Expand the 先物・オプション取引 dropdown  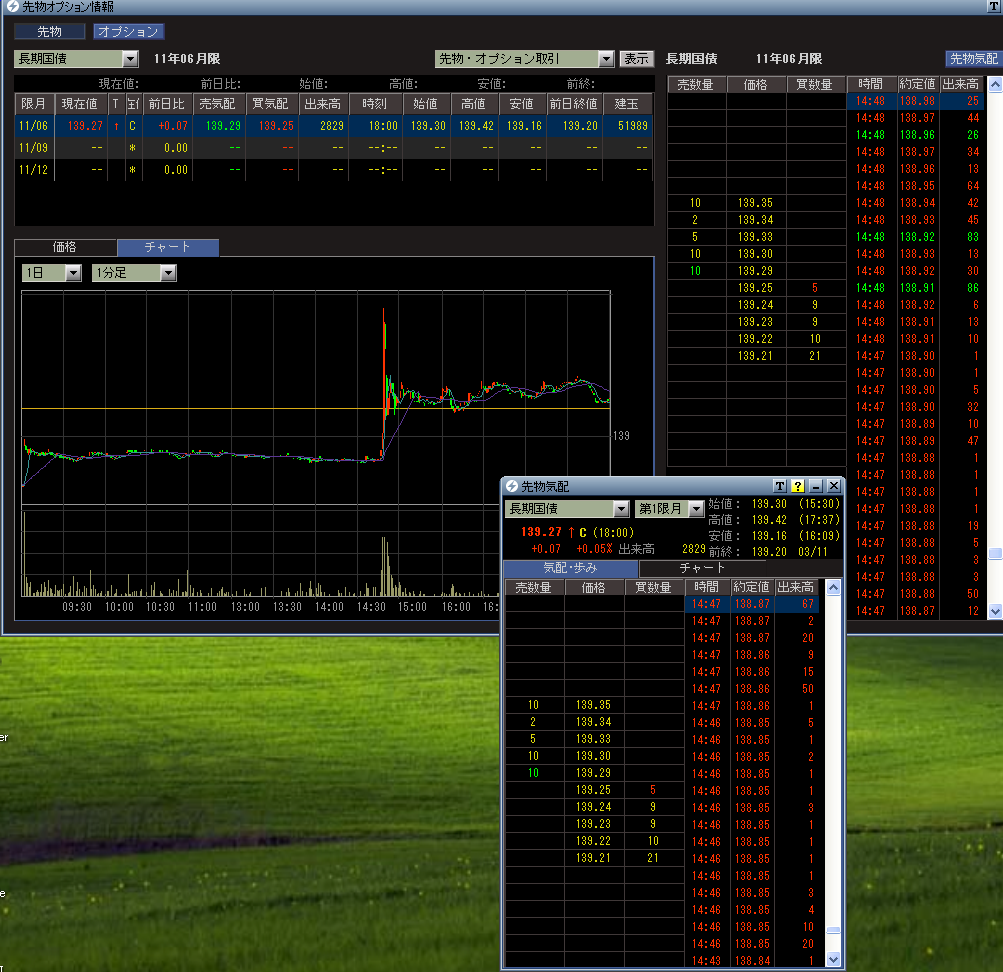click(x=605, y=59)
